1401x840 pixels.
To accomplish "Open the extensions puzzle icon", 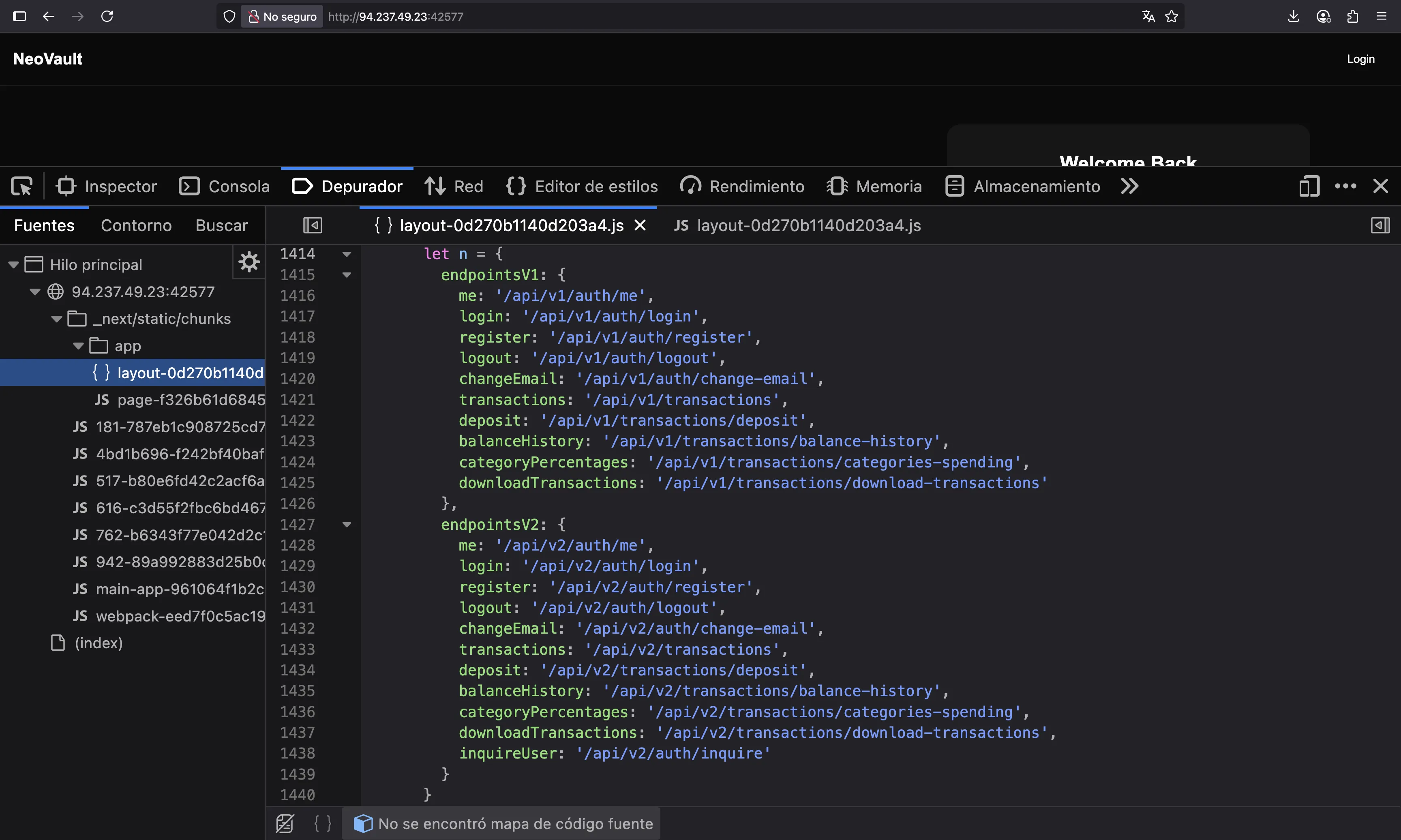I will tap(1352, 16).
